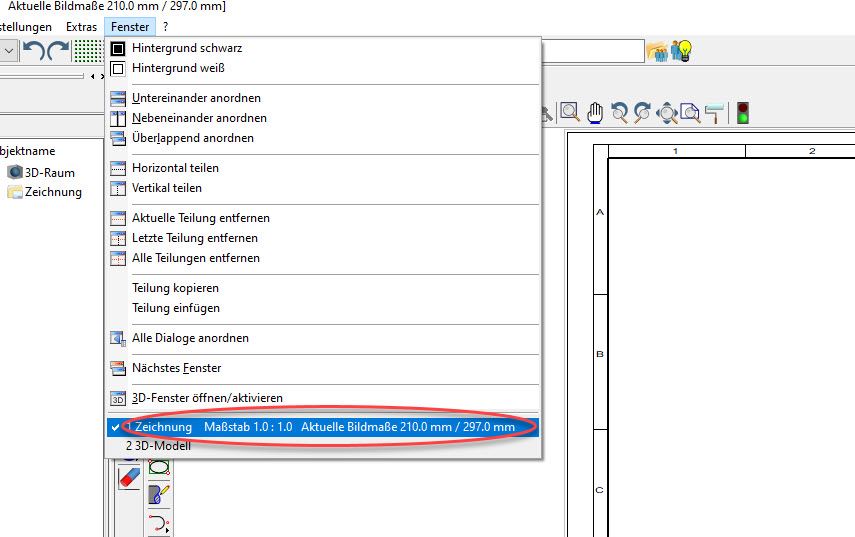Viewport: 855px width, 537px height.
Task: Click row label A on drawing sheet
Action: coord(600,213)
